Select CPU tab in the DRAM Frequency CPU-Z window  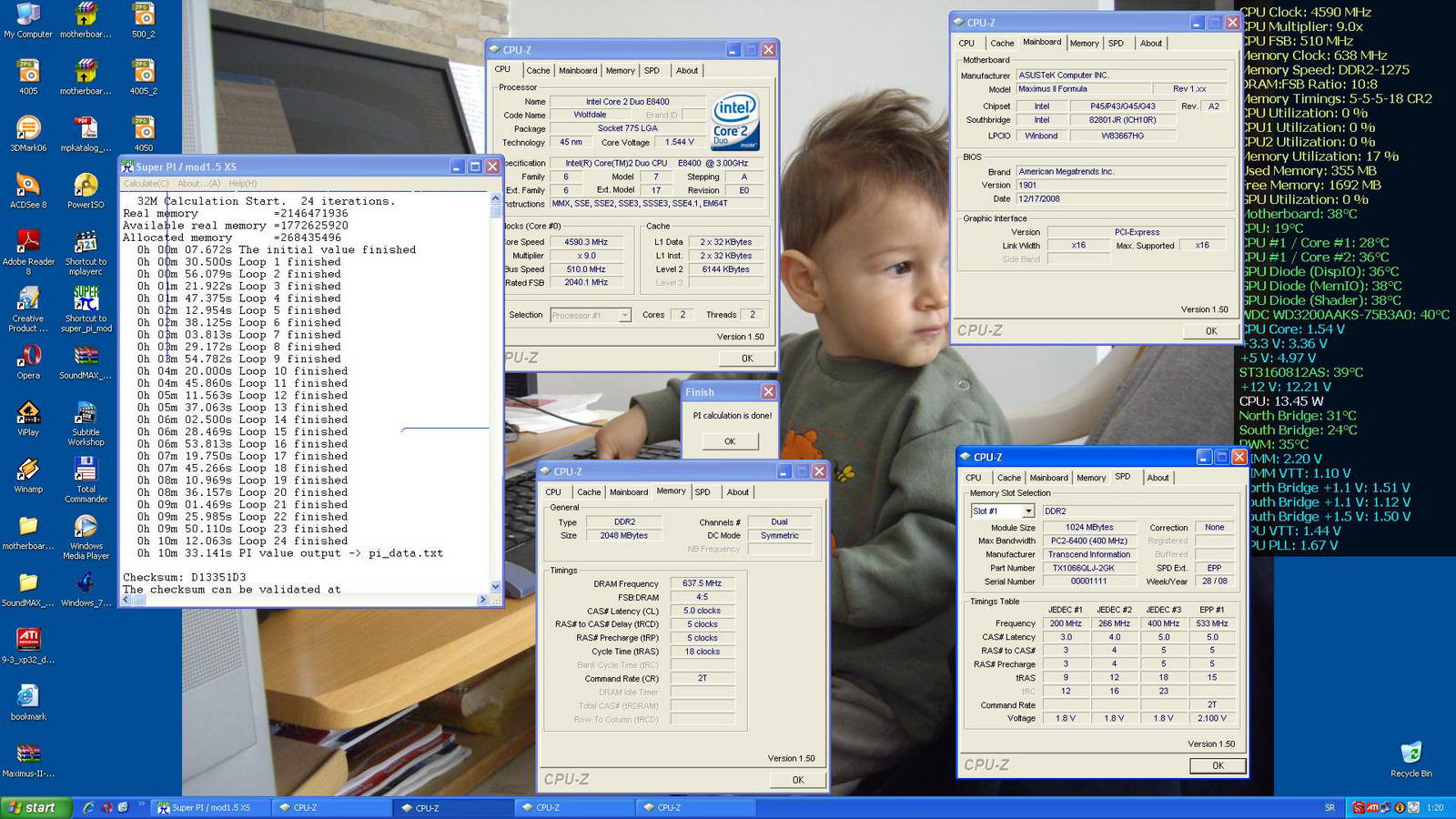point(553,492)
